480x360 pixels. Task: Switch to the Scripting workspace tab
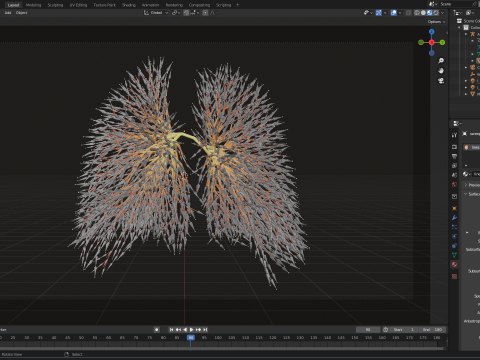(223, 5)
